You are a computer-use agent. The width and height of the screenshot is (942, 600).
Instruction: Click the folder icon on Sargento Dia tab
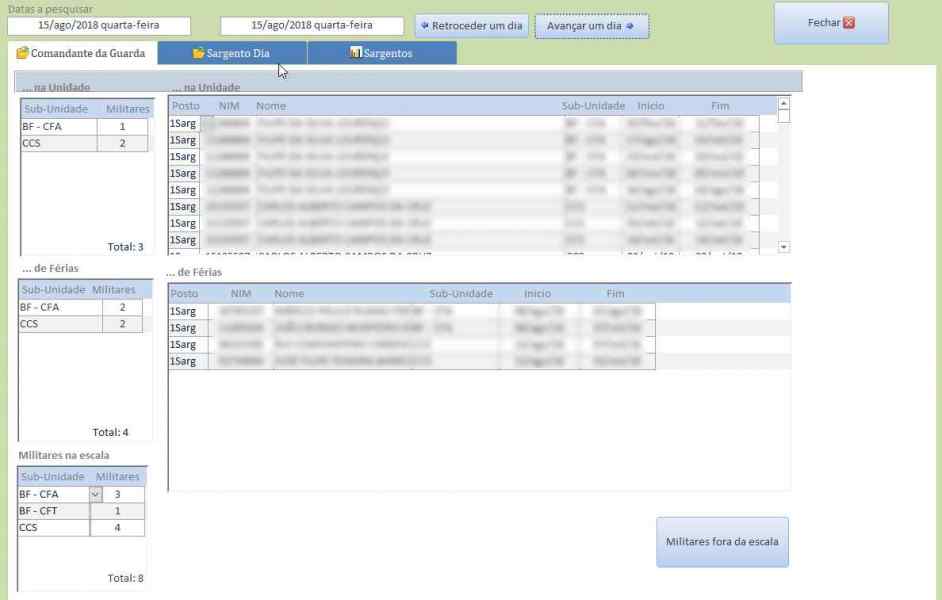198,53
